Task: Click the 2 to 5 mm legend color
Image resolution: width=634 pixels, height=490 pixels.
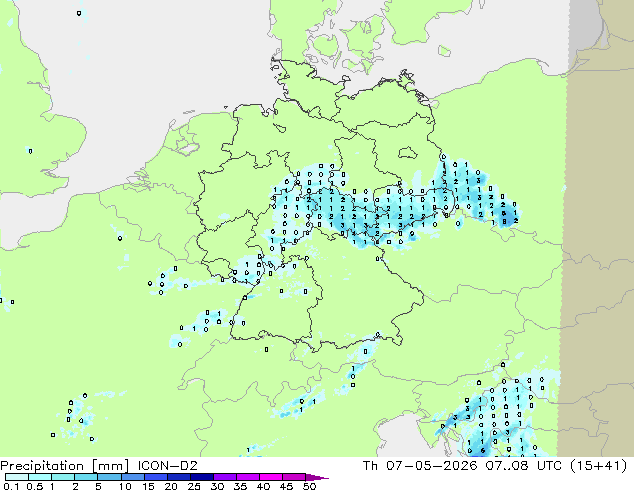Action: tap(86, 477)
